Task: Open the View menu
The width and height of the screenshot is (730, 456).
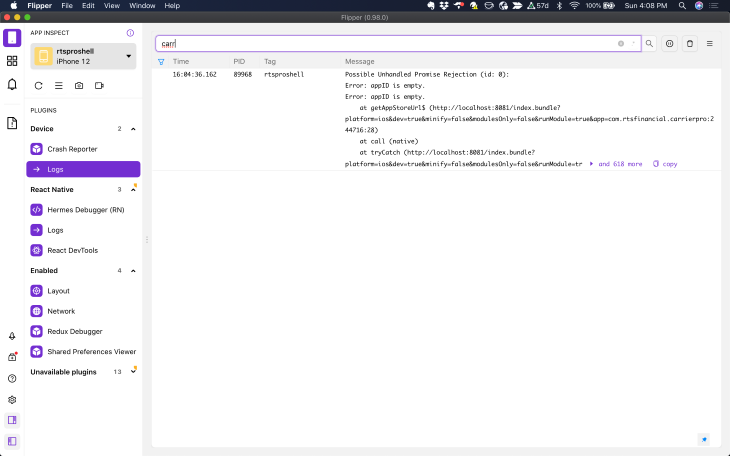Action: 112,6
